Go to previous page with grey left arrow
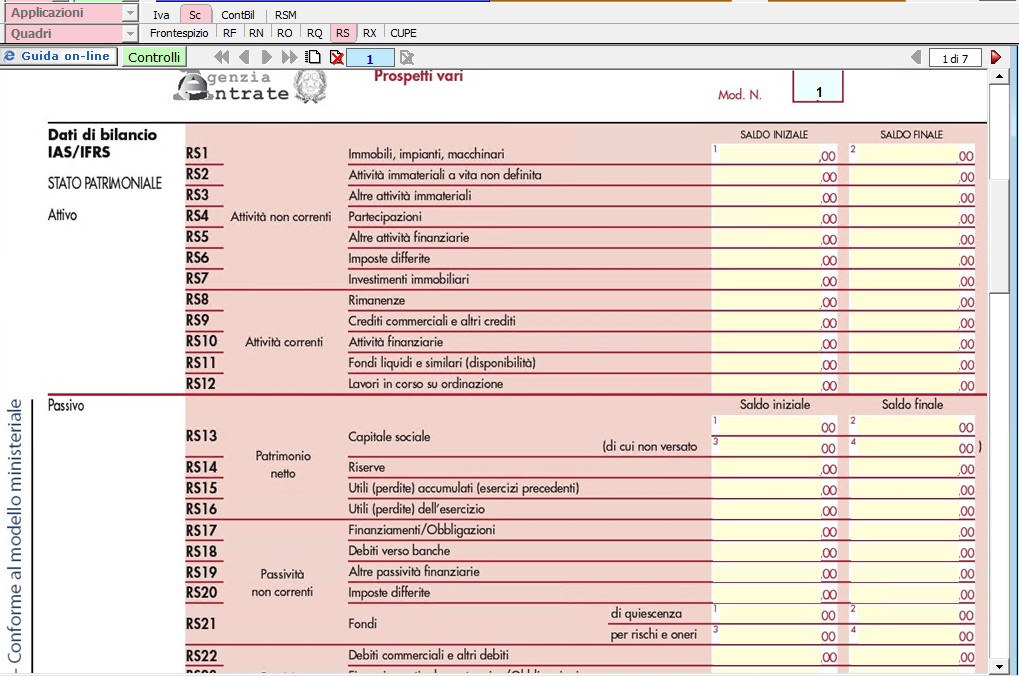Image resolution: width=1019 pixels, height=677 pixels. (916, 57)
